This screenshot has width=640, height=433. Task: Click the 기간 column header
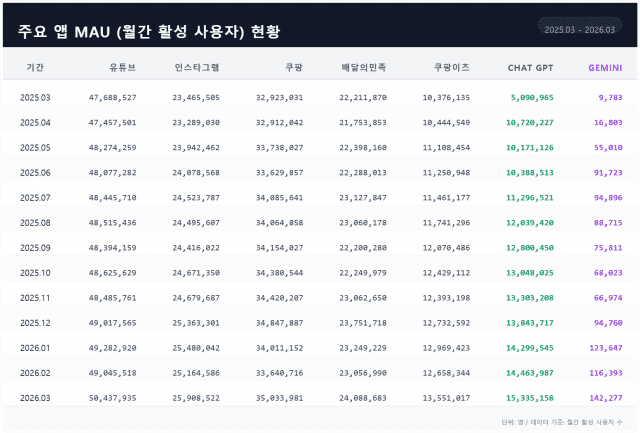click(x=34, y=67)
